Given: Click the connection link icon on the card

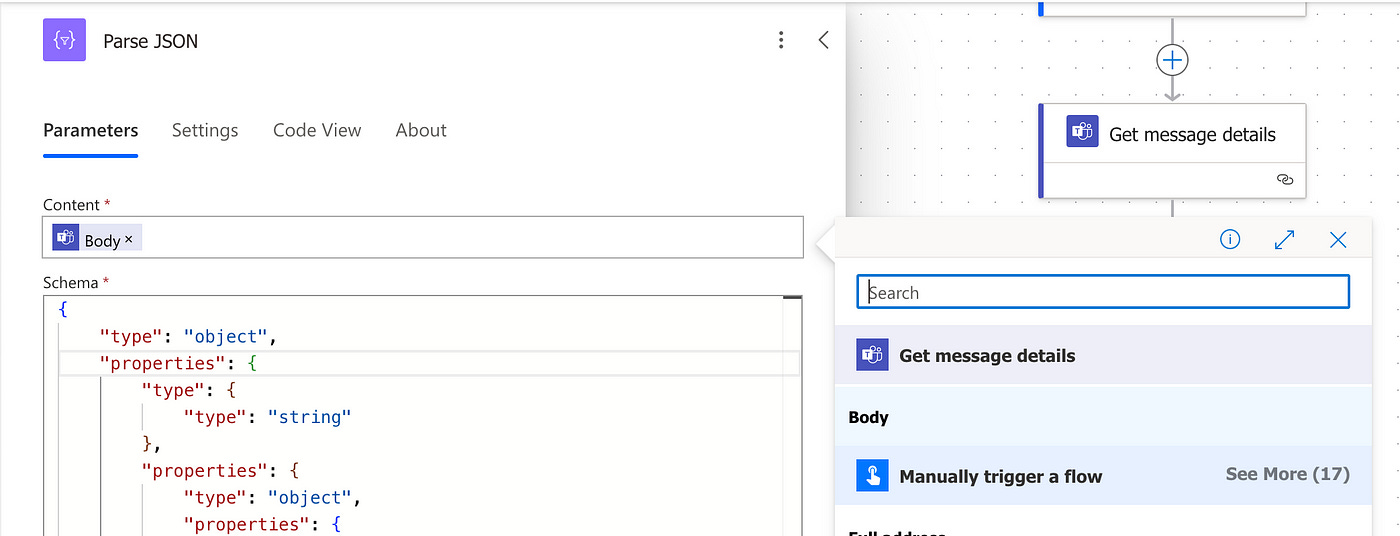Looking at the screenshot, I should tap(1285, 179).
